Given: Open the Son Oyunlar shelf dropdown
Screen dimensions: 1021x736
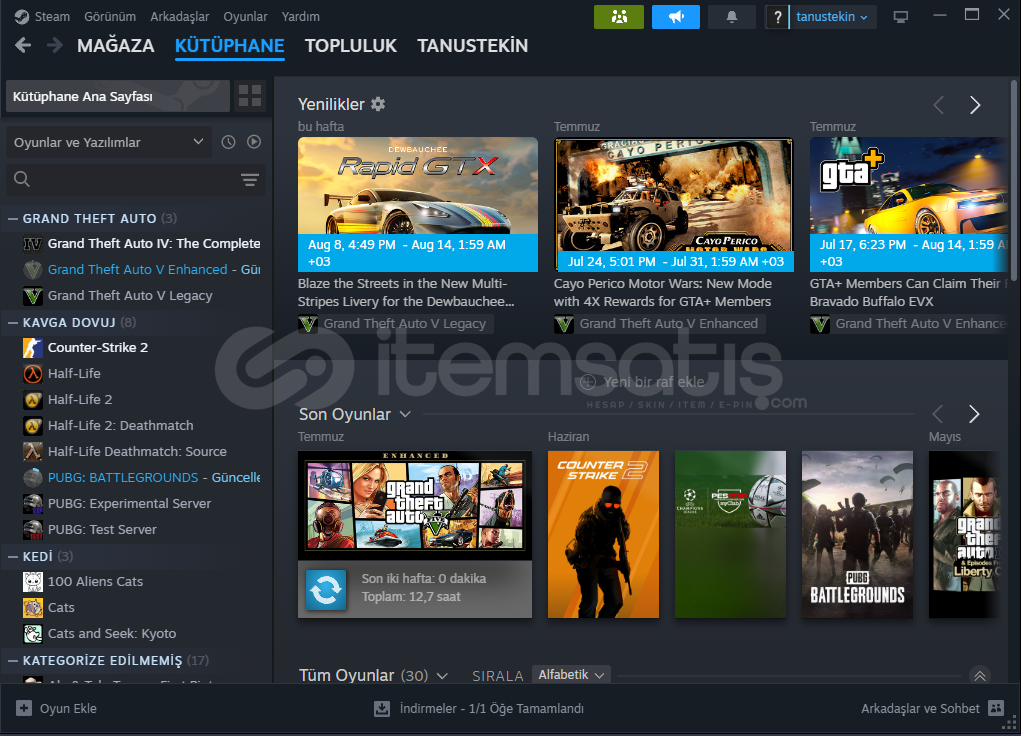Looking at the screenshot, I should [x=405, y=414].
